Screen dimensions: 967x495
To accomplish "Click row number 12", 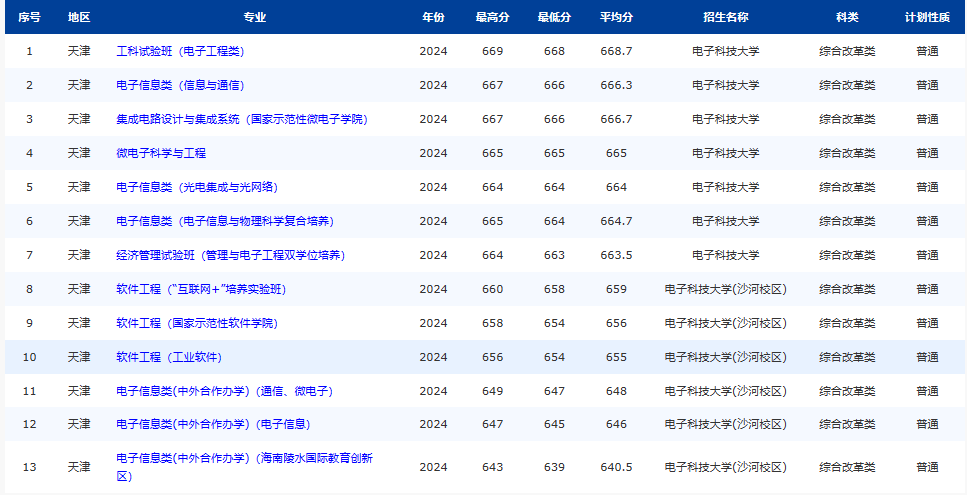I will pyautogui.click(x=29, y=424).
